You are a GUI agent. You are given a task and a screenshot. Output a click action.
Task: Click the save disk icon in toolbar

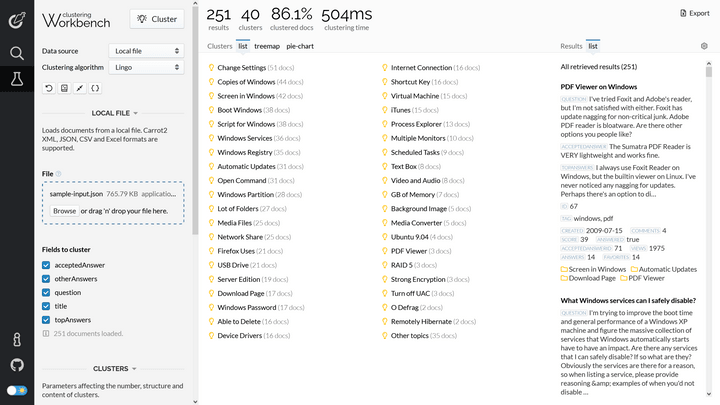tap(64, 88)
